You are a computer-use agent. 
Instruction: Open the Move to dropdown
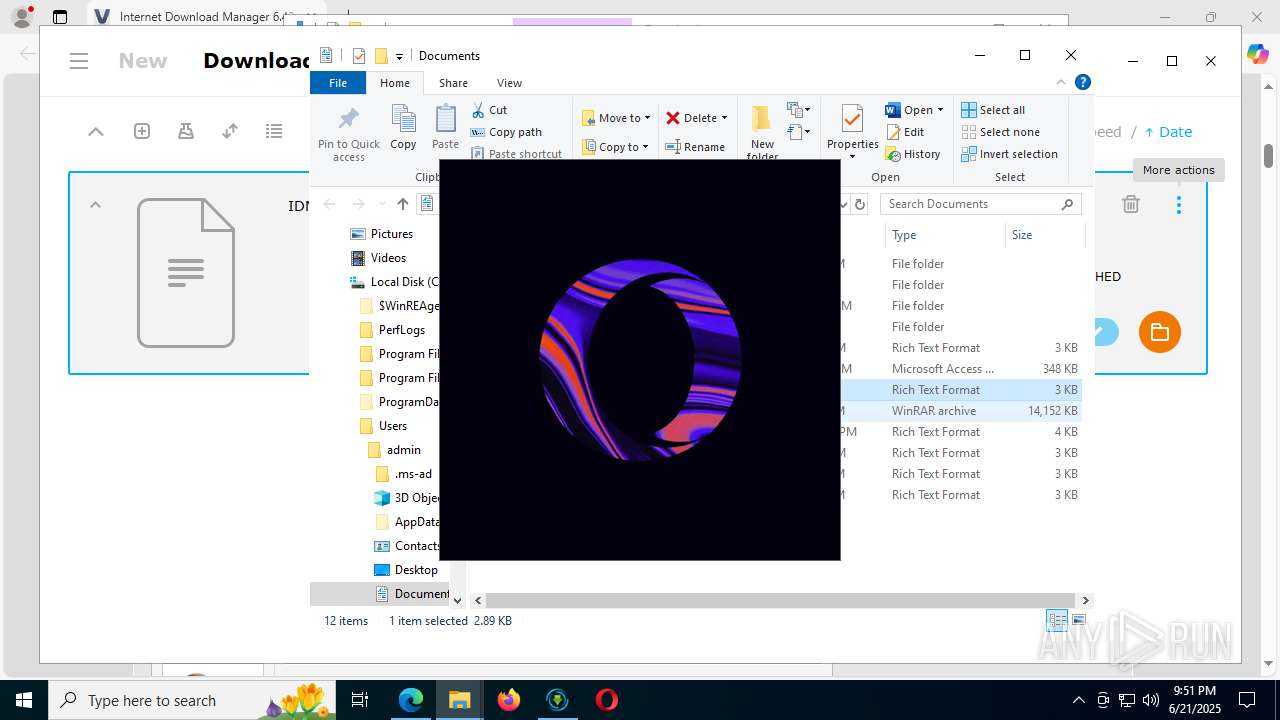click(616, 118)
